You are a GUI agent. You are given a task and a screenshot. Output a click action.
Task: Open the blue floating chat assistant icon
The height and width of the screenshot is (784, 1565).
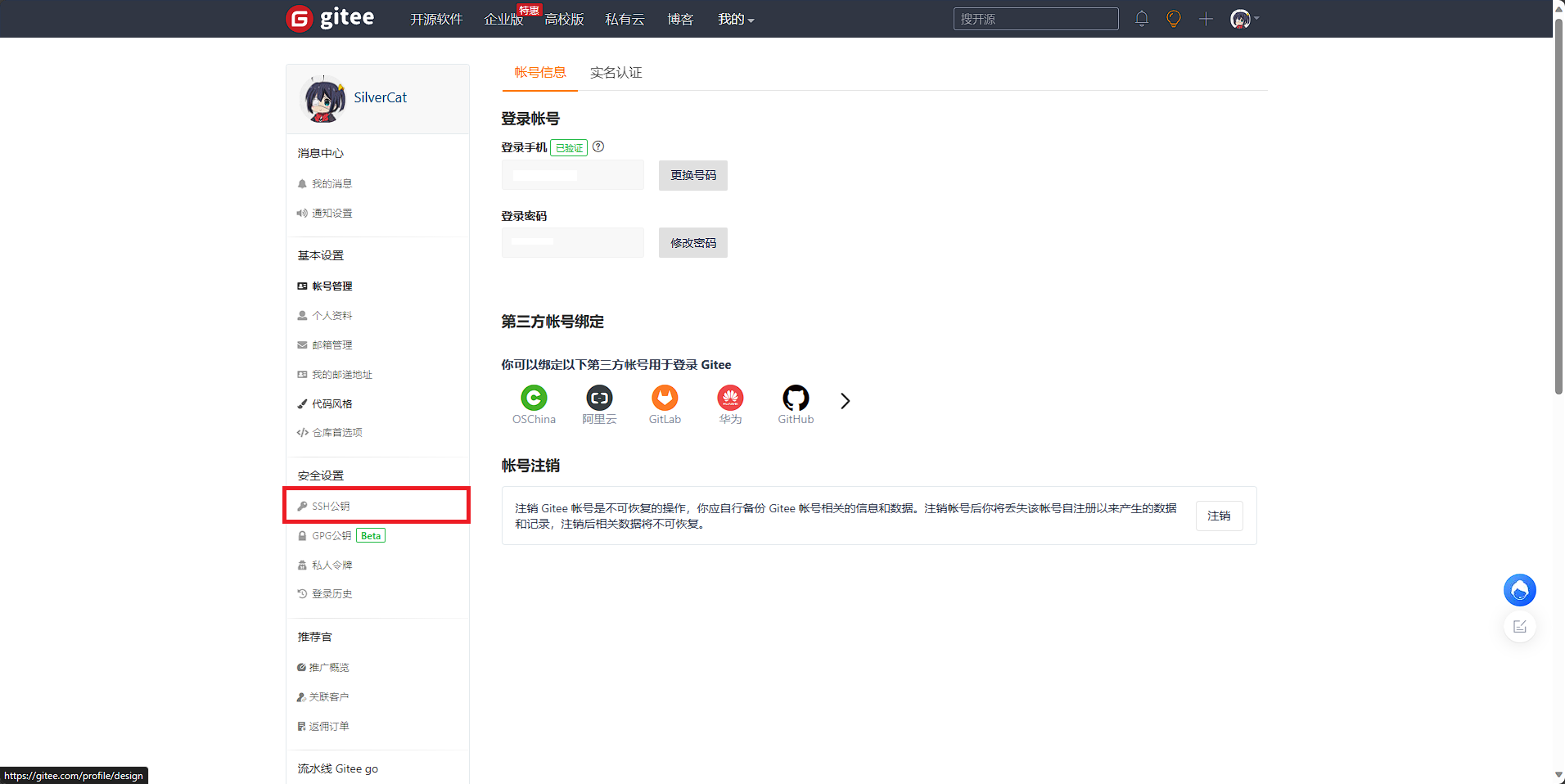(x=1519, y=590)
